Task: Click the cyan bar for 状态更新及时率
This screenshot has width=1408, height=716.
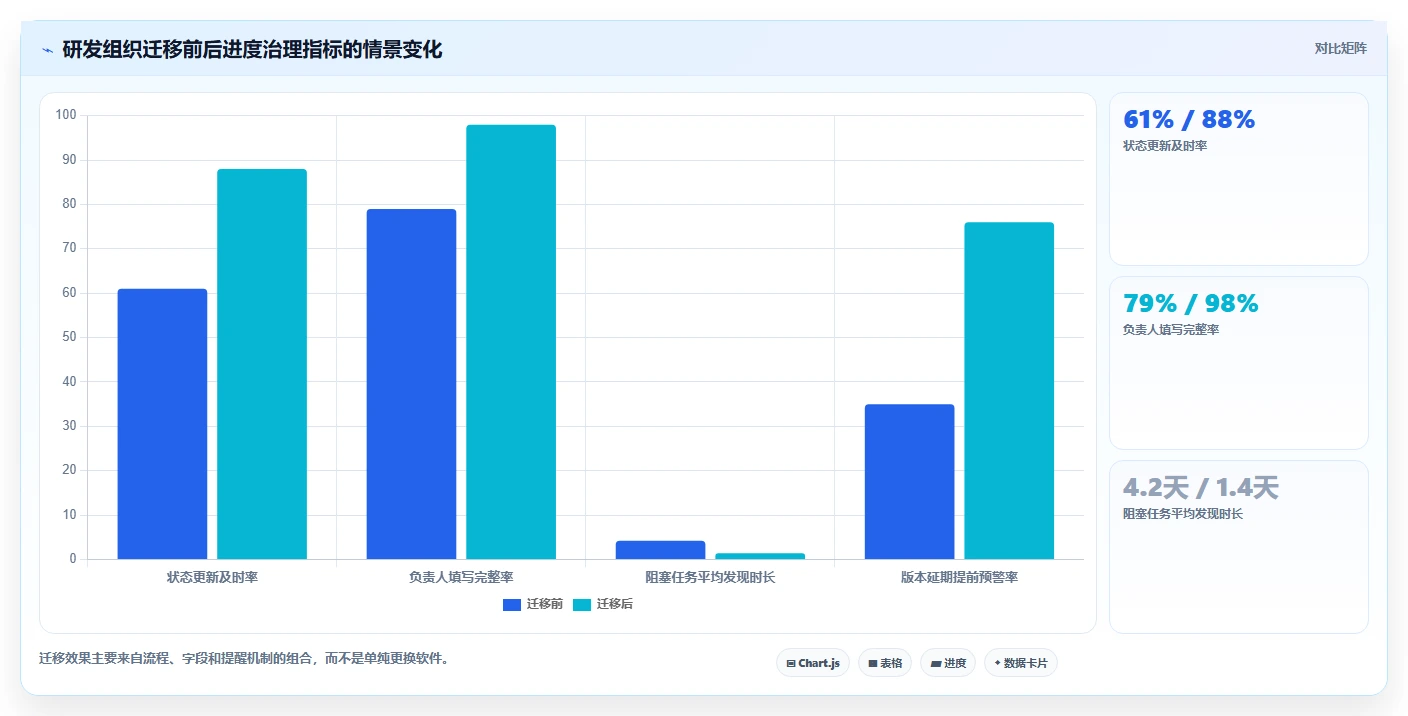Action: pyautogui.click(x=262, y=364)
